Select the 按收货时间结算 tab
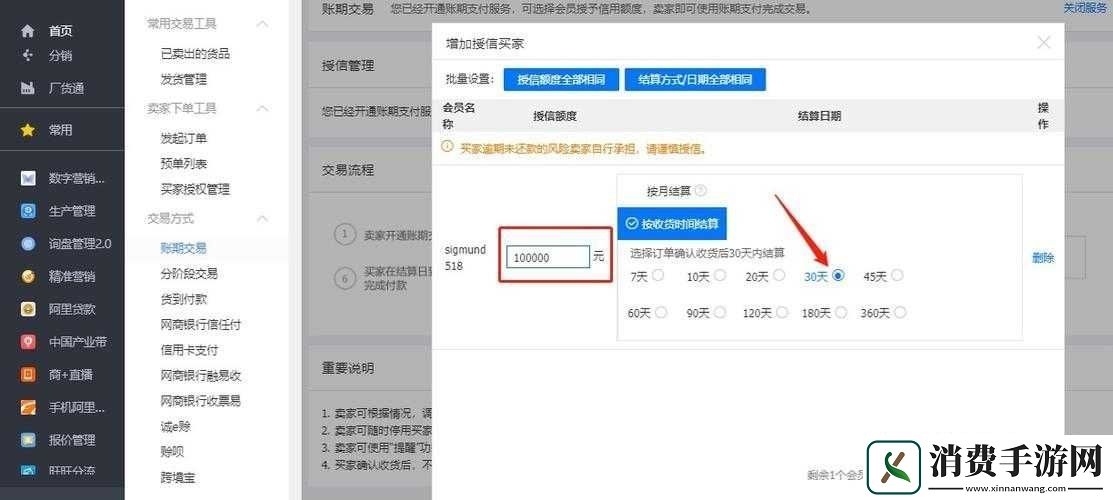 671,224
